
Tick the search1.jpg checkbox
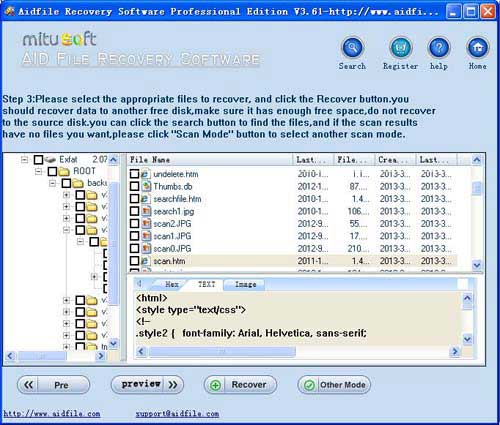click(x=134, y=211)
